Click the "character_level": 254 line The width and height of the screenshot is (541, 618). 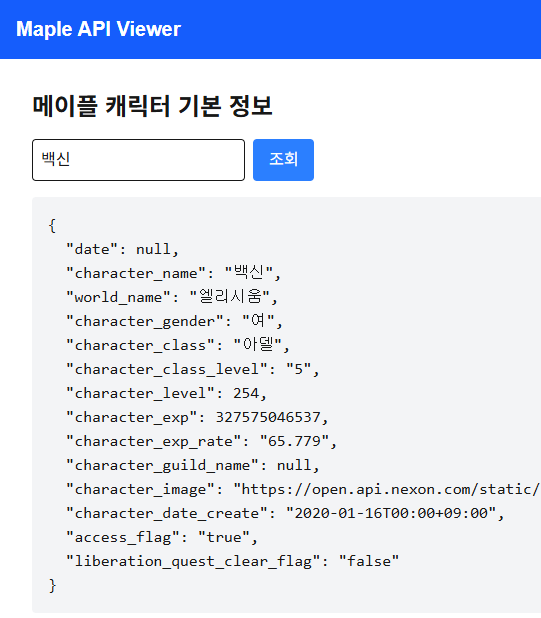pos(166,393)
